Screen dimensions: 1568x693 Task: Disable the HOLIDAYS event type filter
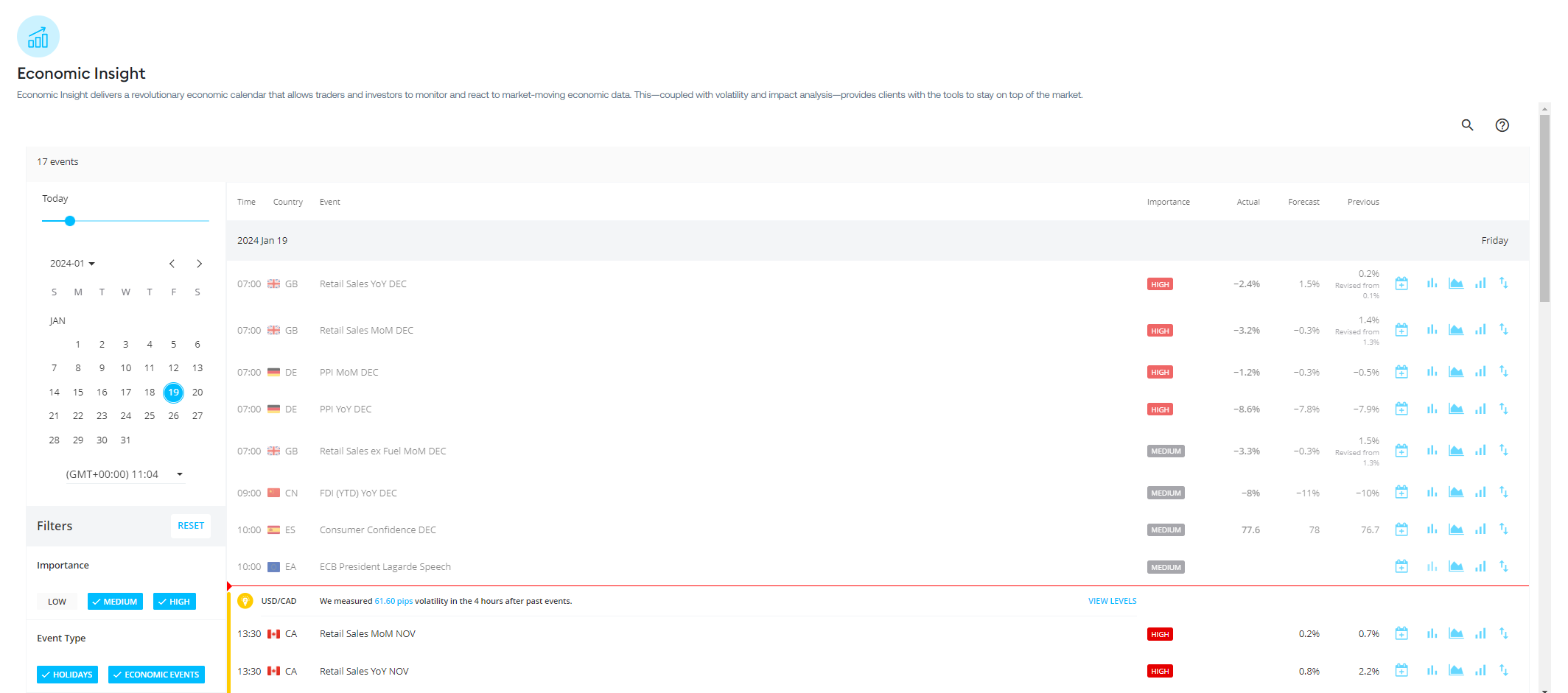(67, 675)
